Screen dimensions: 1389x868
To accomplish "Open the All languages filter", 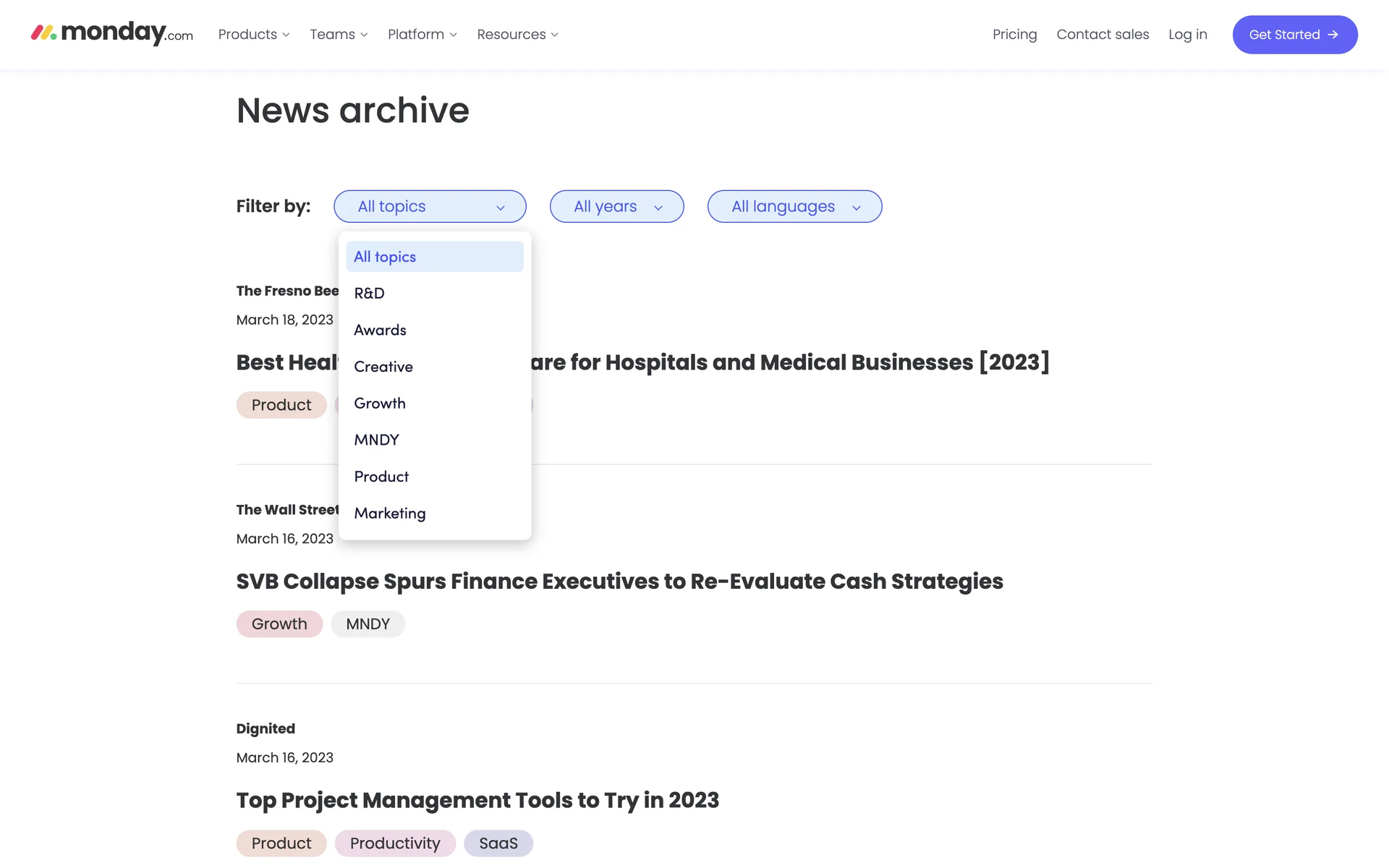I will pyautogui.click(x=794, y=207).
